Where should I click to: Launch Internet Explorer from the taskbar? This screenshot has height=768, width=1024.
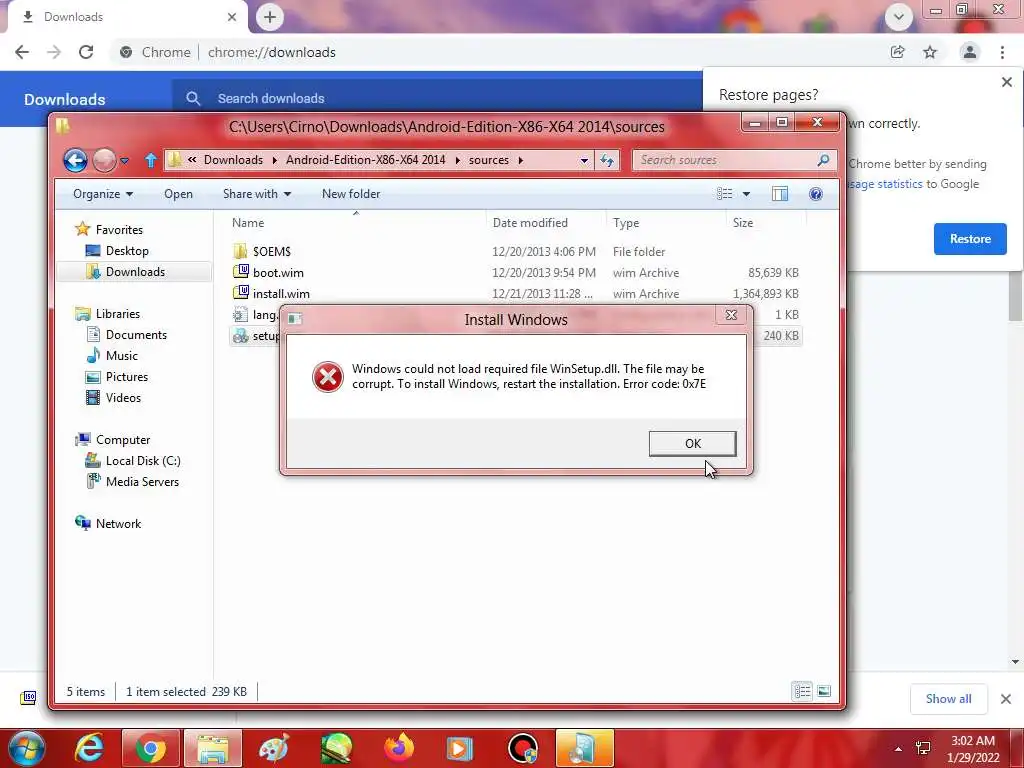(89, 748)
